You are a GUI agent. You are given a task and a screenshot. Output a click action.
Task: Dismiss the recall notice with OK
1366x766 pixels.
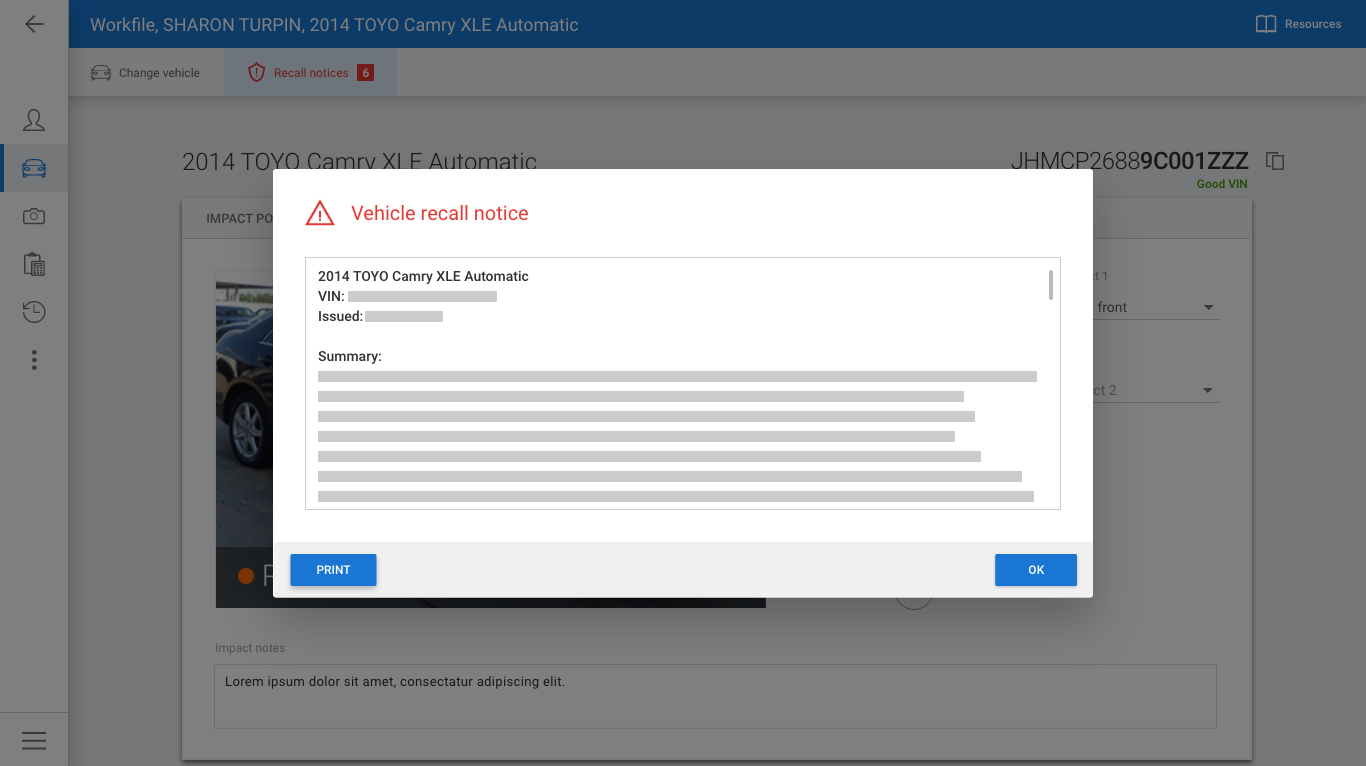tap(1035, 570)
